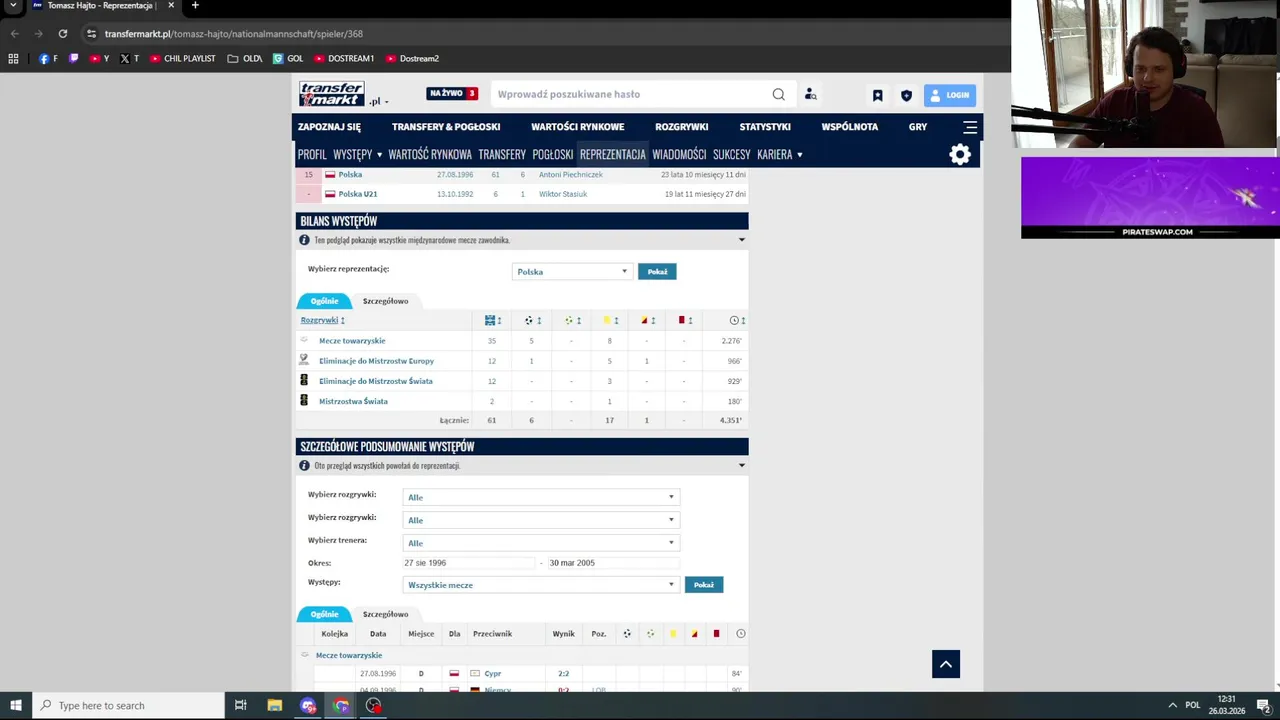Image resolution: width=1280 pixels, height=720 pixels.
Task: Open ROZGRYWKI main menu
Action: click(x=681, y=127)
